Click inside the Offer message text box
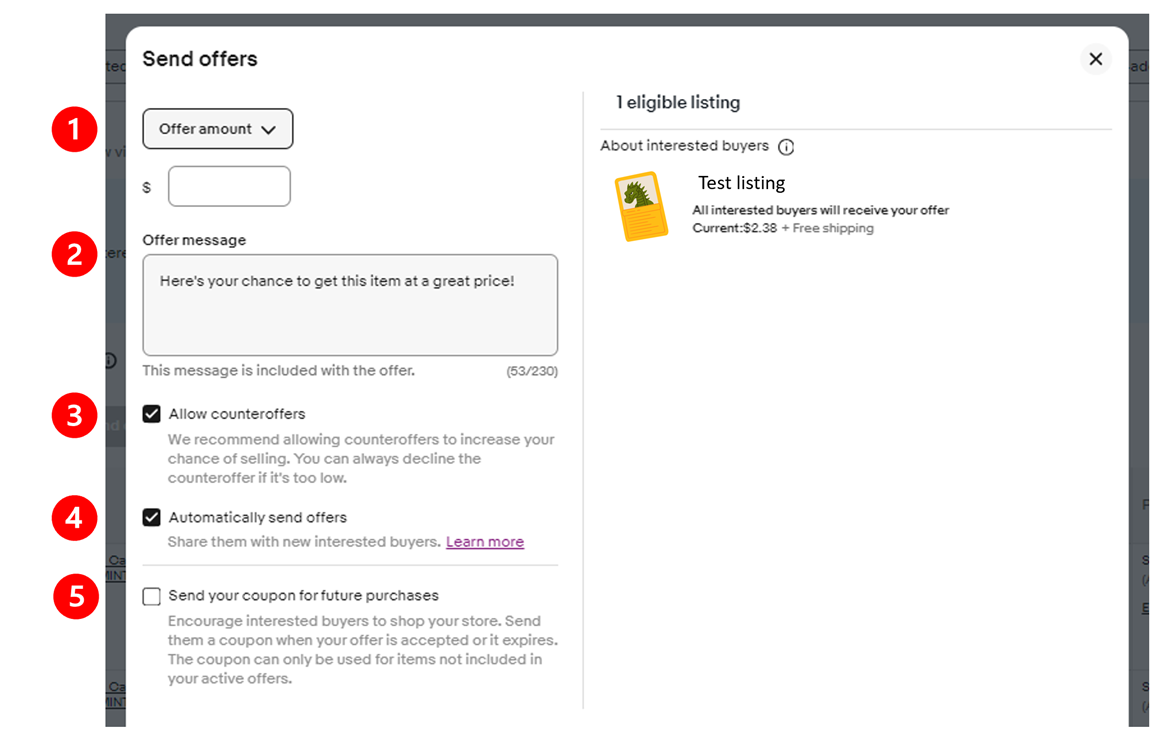 (350, 305)
